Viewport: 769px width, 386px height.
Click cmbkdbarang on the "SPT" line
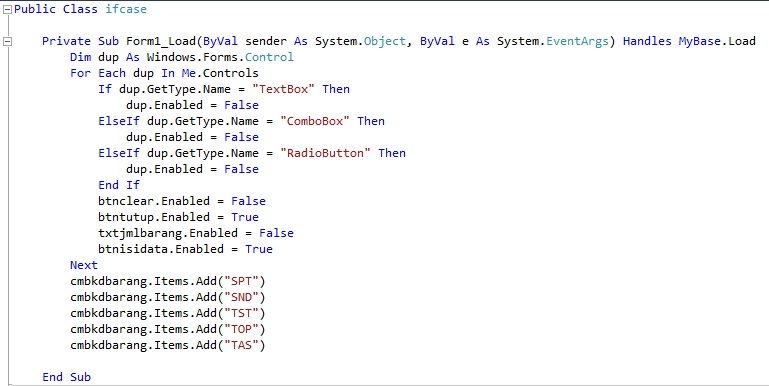tap(108, 281)
